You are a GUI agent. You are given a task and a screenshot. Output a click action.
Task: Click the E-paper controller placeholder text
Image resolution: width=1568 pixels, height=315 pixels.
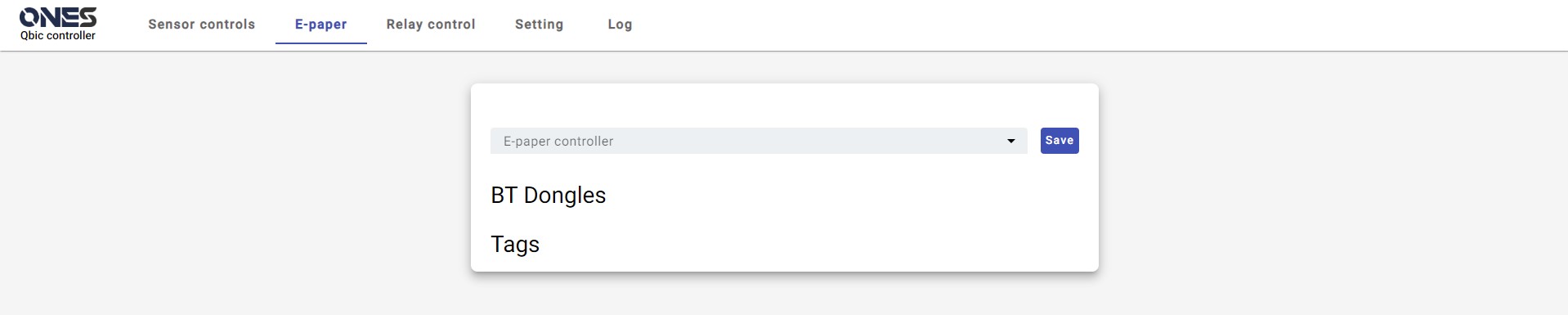tap(558, 142)
